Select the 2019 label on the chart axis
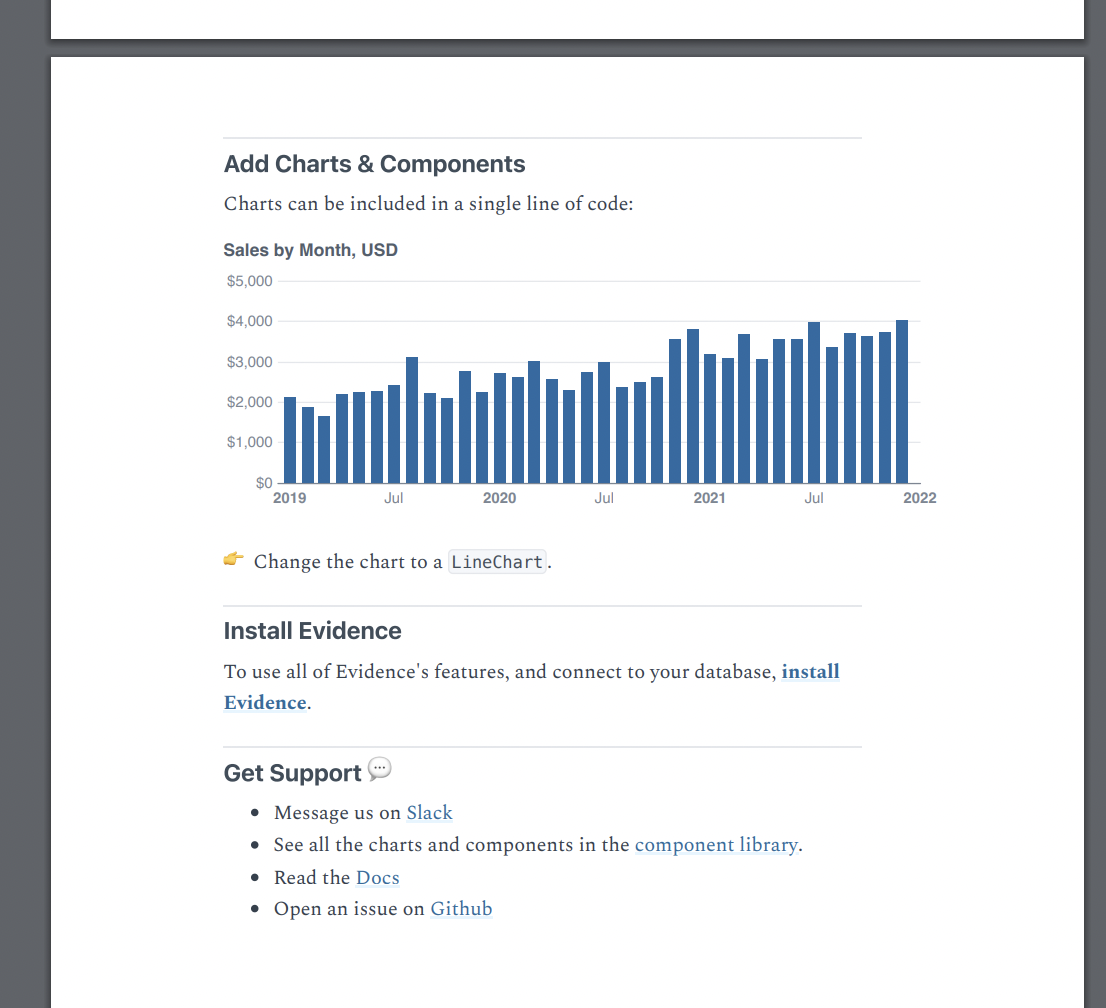Screen dimensions: 1106x1008 pyautogui.click(x=289, y=497)
